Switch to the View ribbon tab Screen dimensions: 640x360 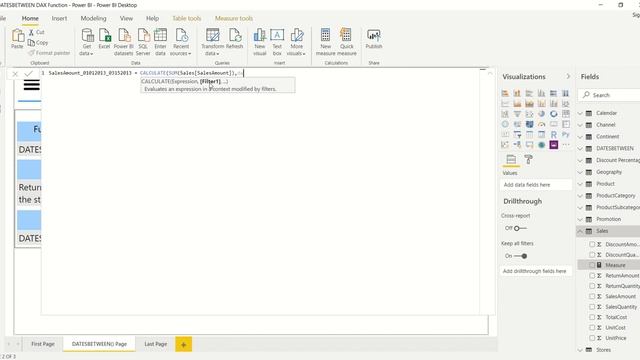click(x=126, y=18)
